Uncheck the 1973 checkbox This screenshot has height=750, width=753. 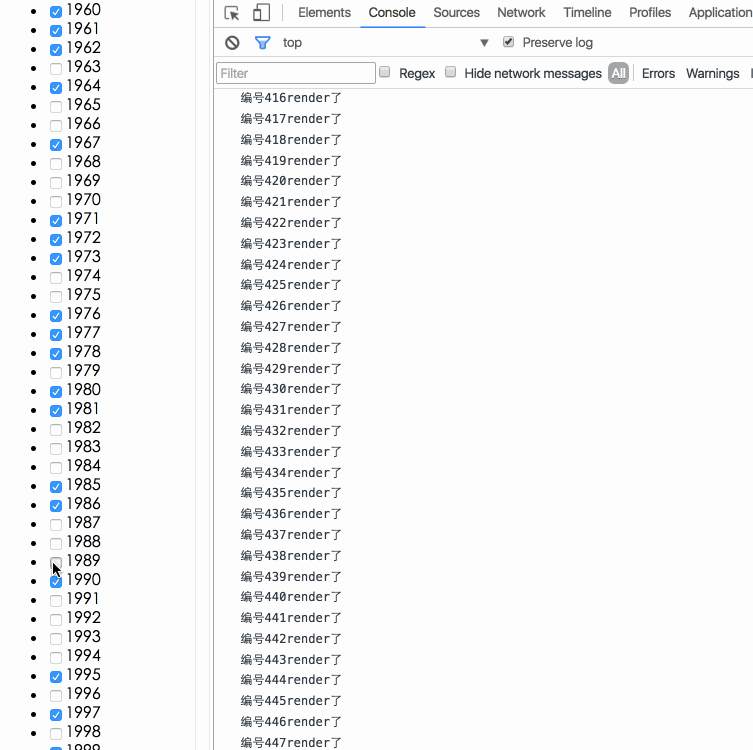56,259
